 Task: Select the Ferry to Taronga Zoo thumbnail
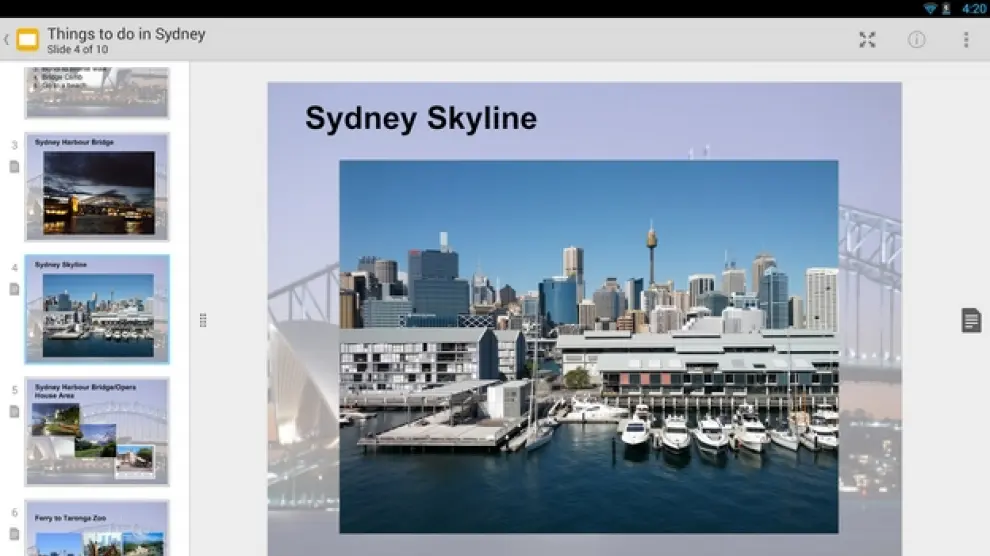pos(97,530)
